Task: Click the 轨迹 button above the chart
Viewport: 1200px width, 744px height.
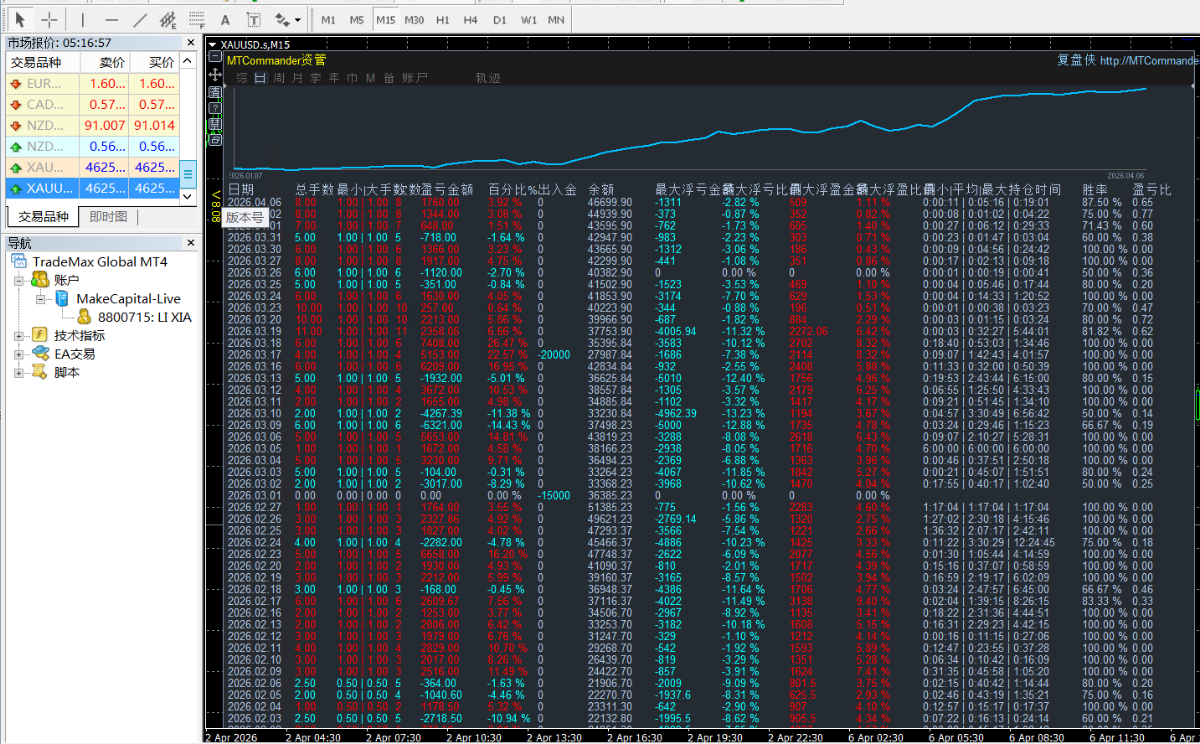Action: pos(488,78)
